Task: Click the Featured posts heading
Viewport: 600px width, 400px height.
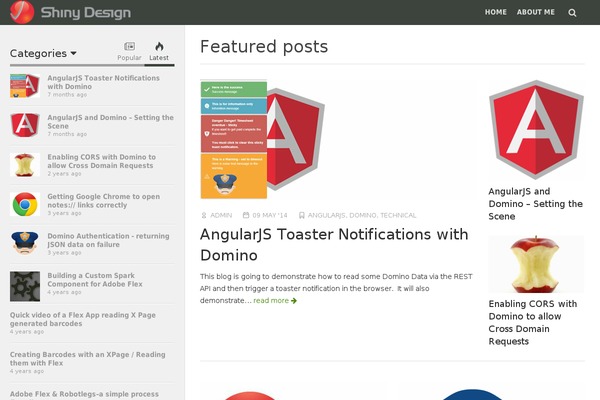Action: pyautogui.click(x=264, y=47)
